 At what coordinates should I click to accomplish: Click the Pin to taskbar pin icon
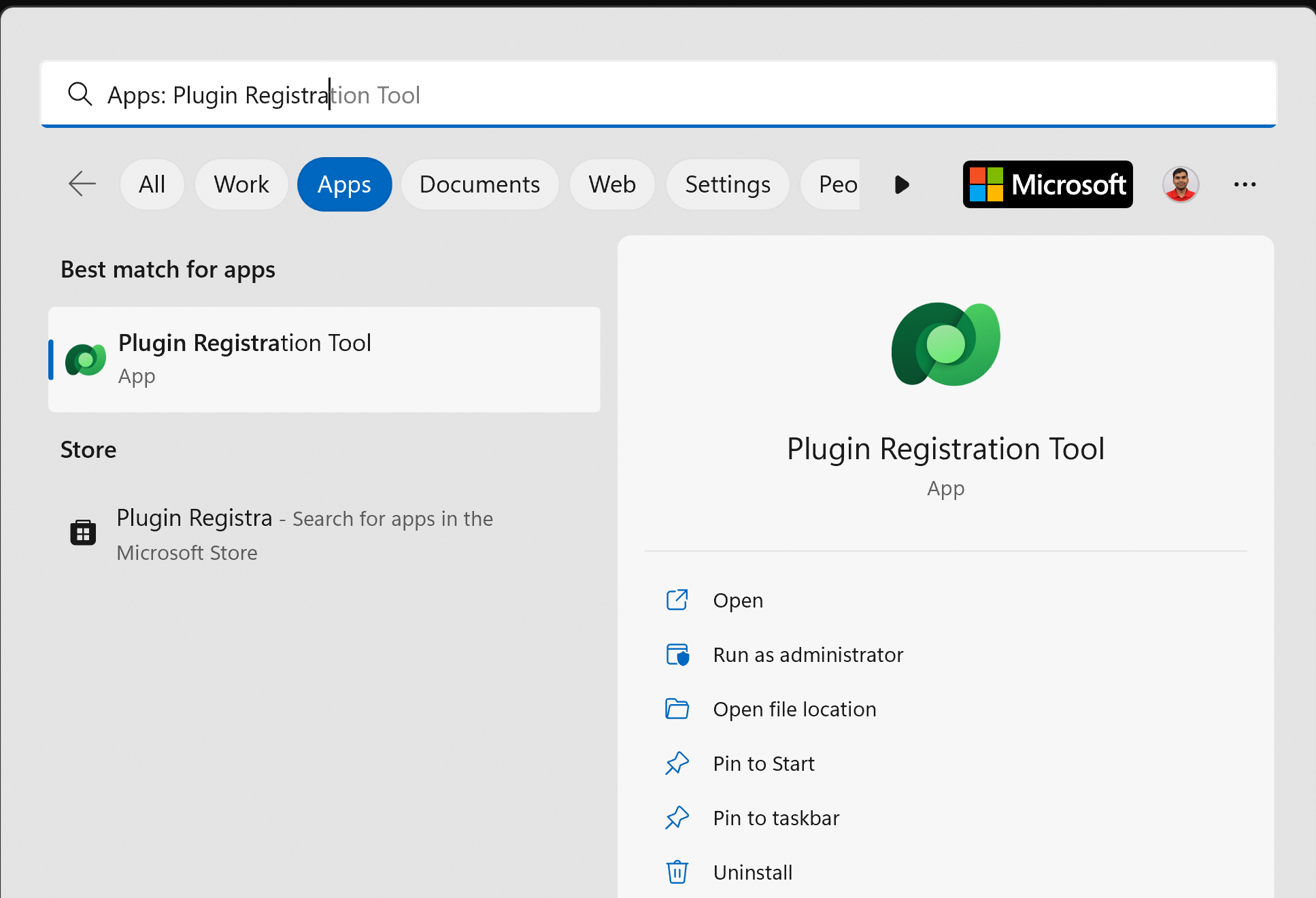(x=677, y=818)
